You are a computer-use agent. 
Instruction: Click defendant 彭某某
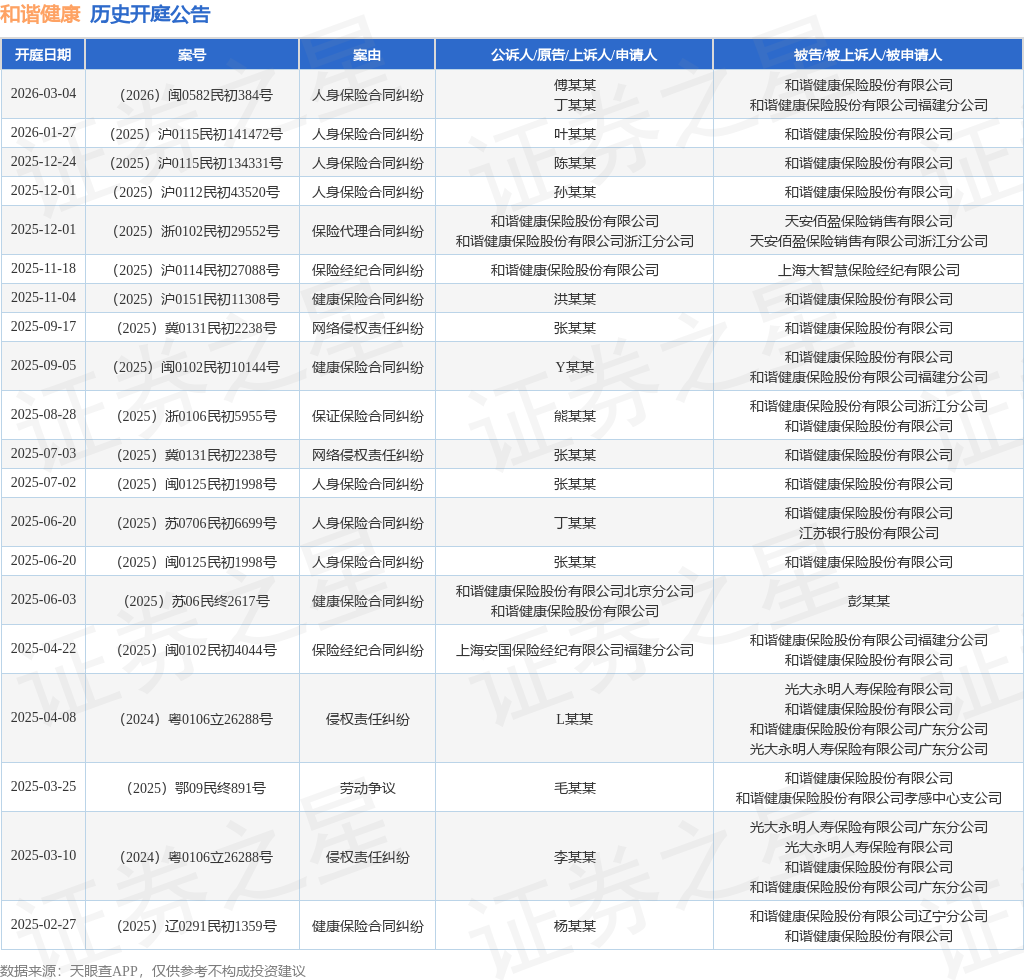[868, 601]
